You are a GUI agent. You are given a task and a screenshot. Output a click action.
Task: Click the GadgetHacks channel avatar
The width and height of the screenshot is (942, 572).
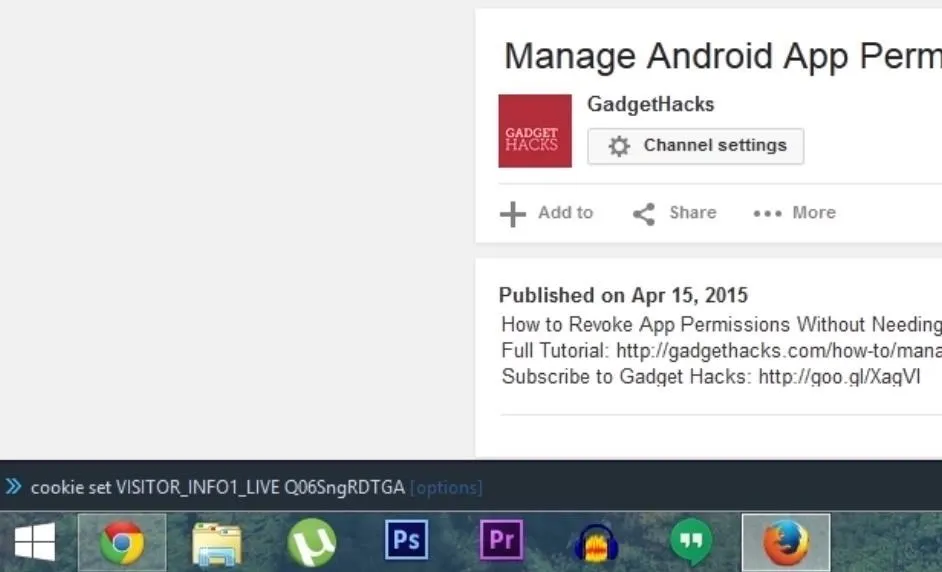tap(535, 130)
